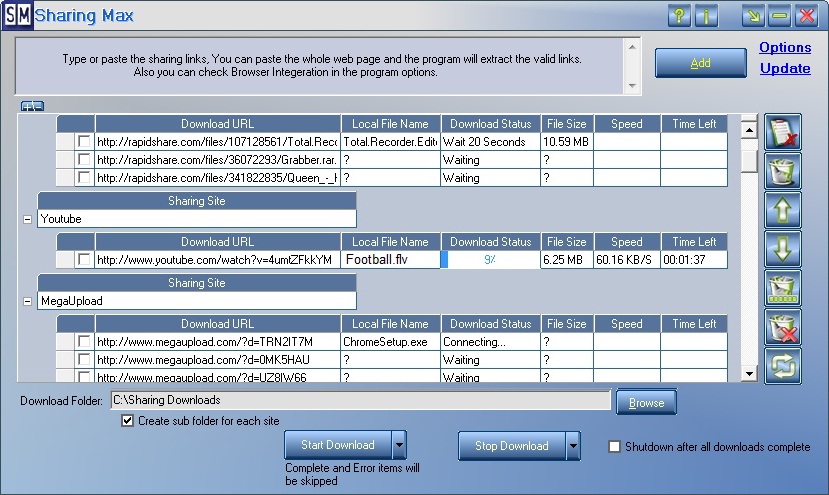This screenshot has width=829, height=495.
Task: Click the Download Folder path field
Action: pos(360,401)
